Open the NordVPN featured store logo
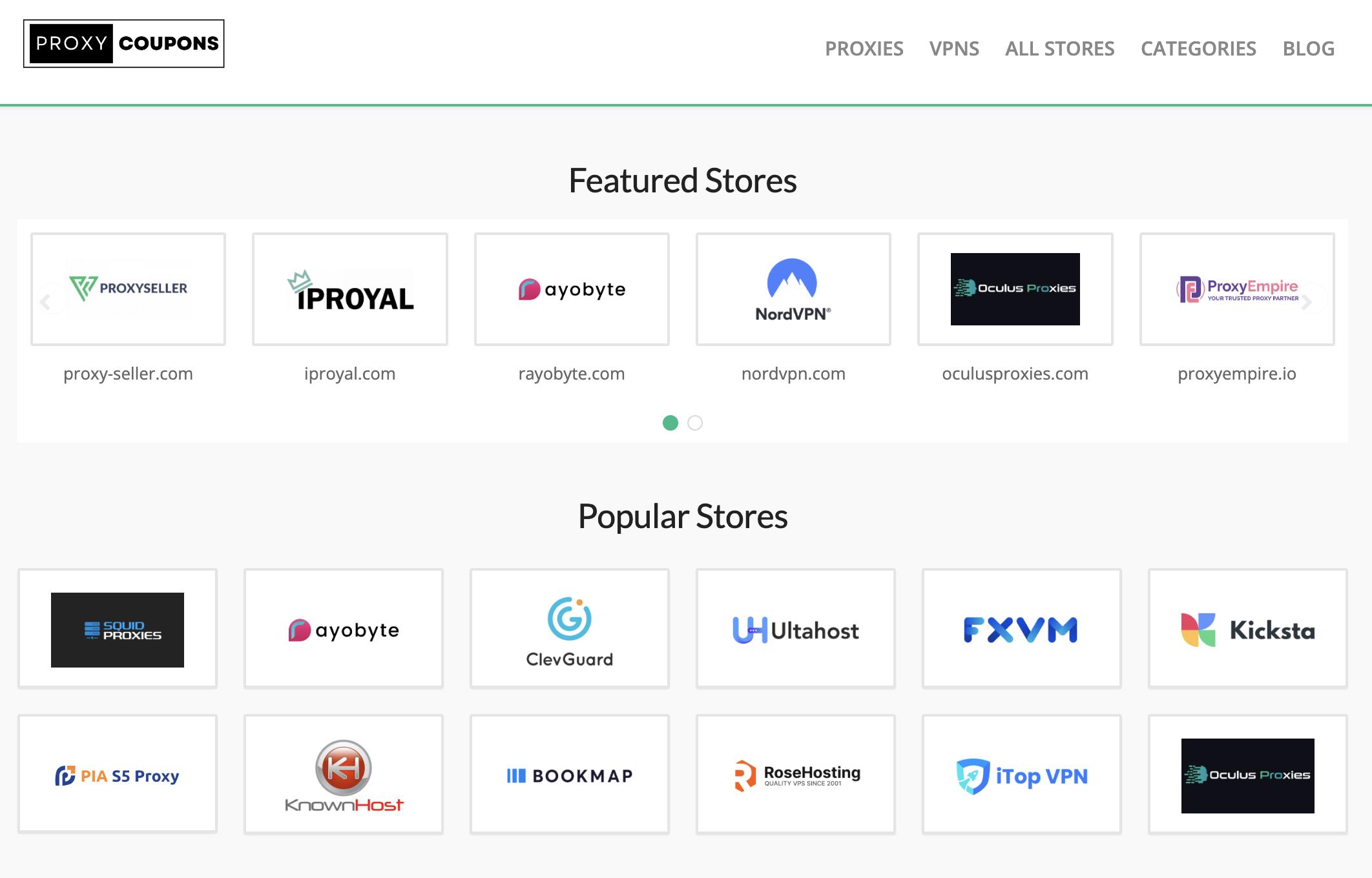1372x878 pixels. [x=793, y=289]
